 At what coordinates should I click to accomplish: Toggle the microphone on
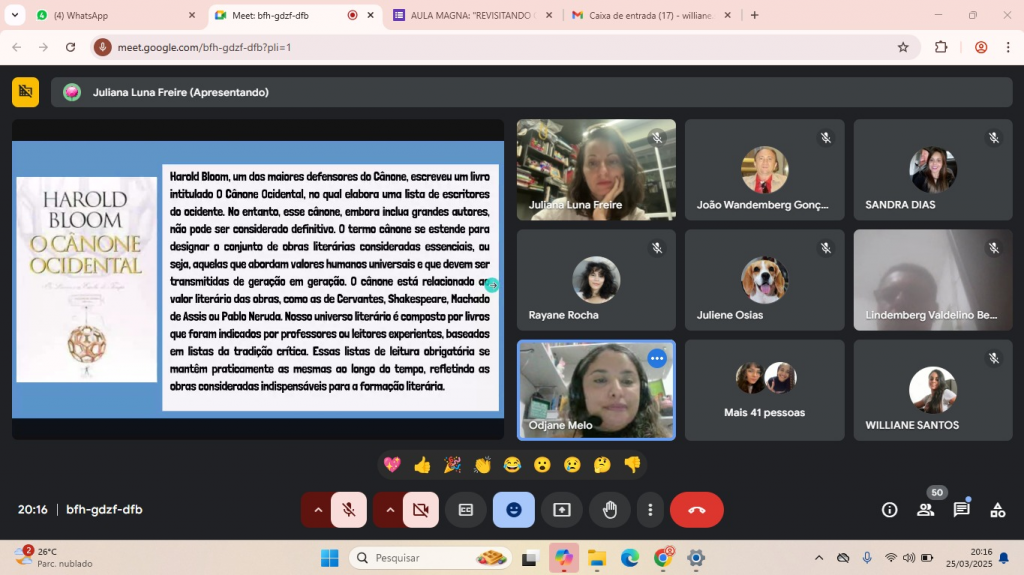(x=349, y=510)
